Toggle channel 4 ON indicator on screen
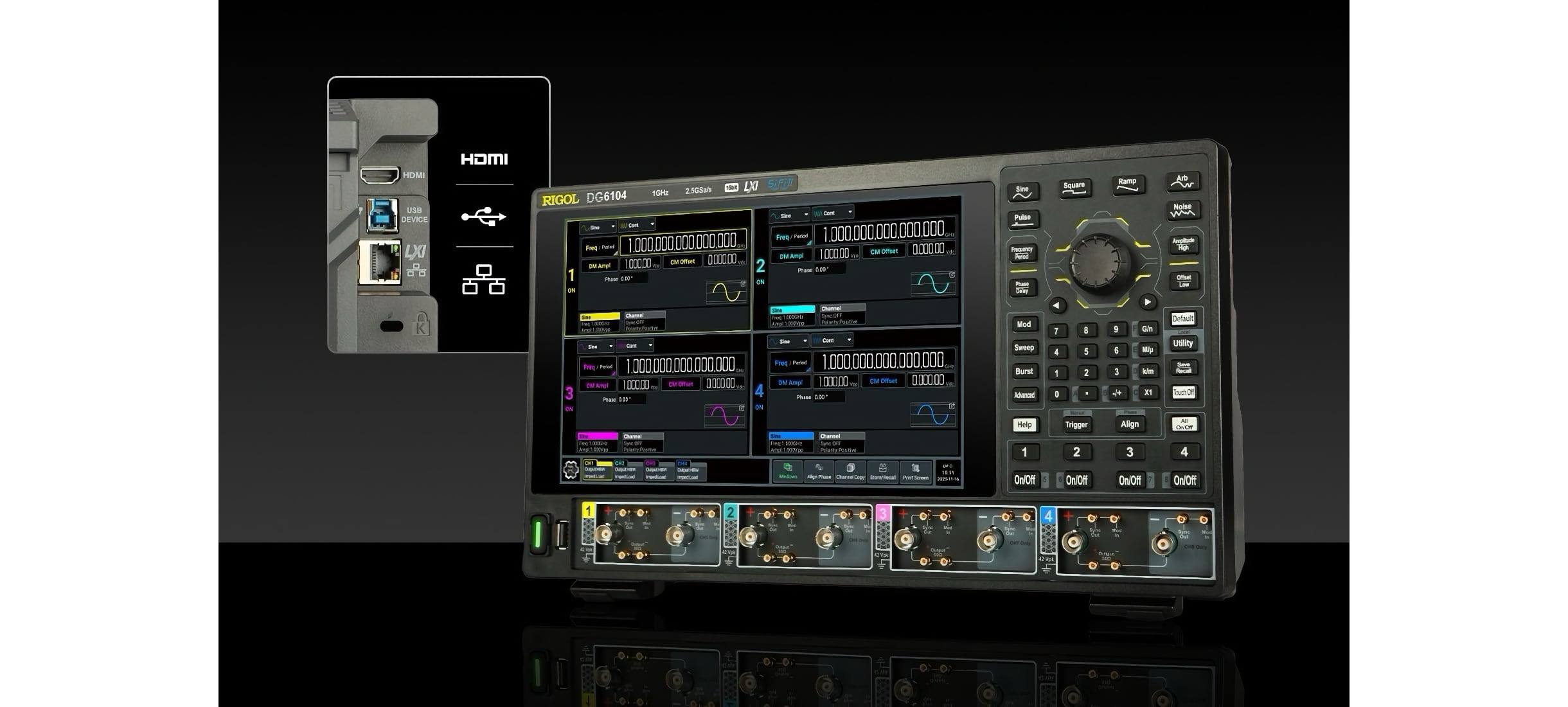This screenshot has height=707, width=1568. (x=759, y=407)
